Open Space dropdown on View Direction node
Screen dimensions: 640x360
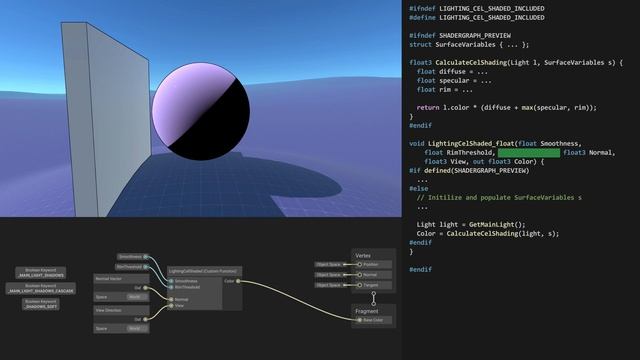click(x=138, y=329)
